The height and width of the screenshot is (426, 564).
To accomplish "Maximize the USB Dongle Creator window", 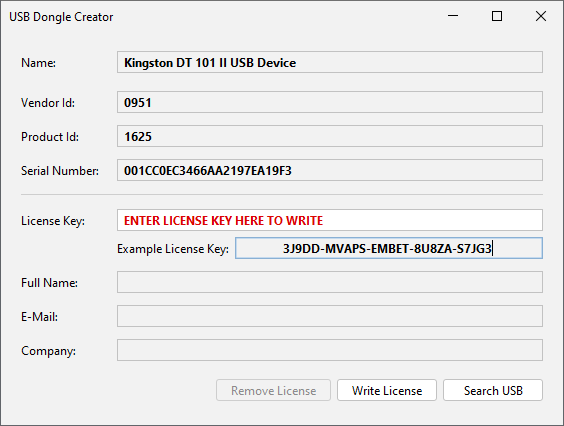I will point(497,16).
